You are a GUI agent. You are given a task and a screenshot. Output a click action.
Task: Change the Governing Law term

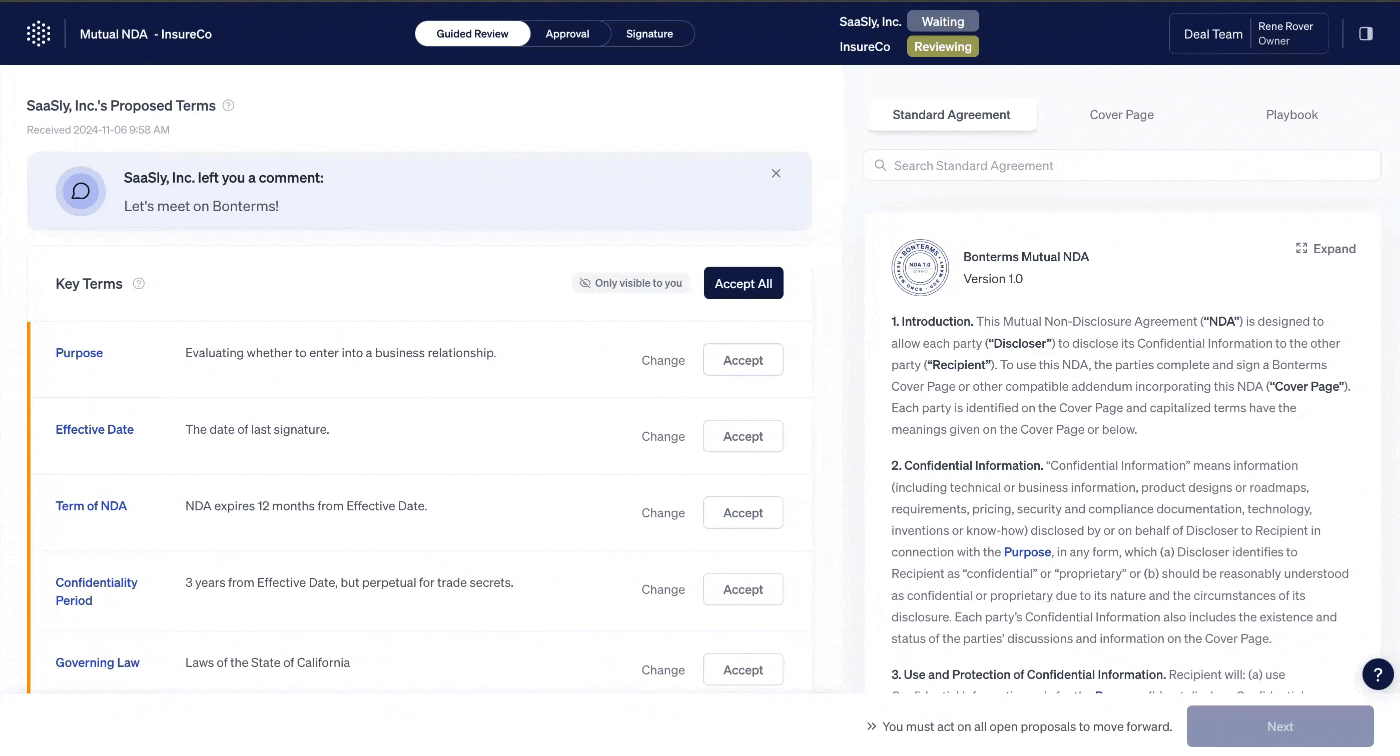tap(663, 670)
